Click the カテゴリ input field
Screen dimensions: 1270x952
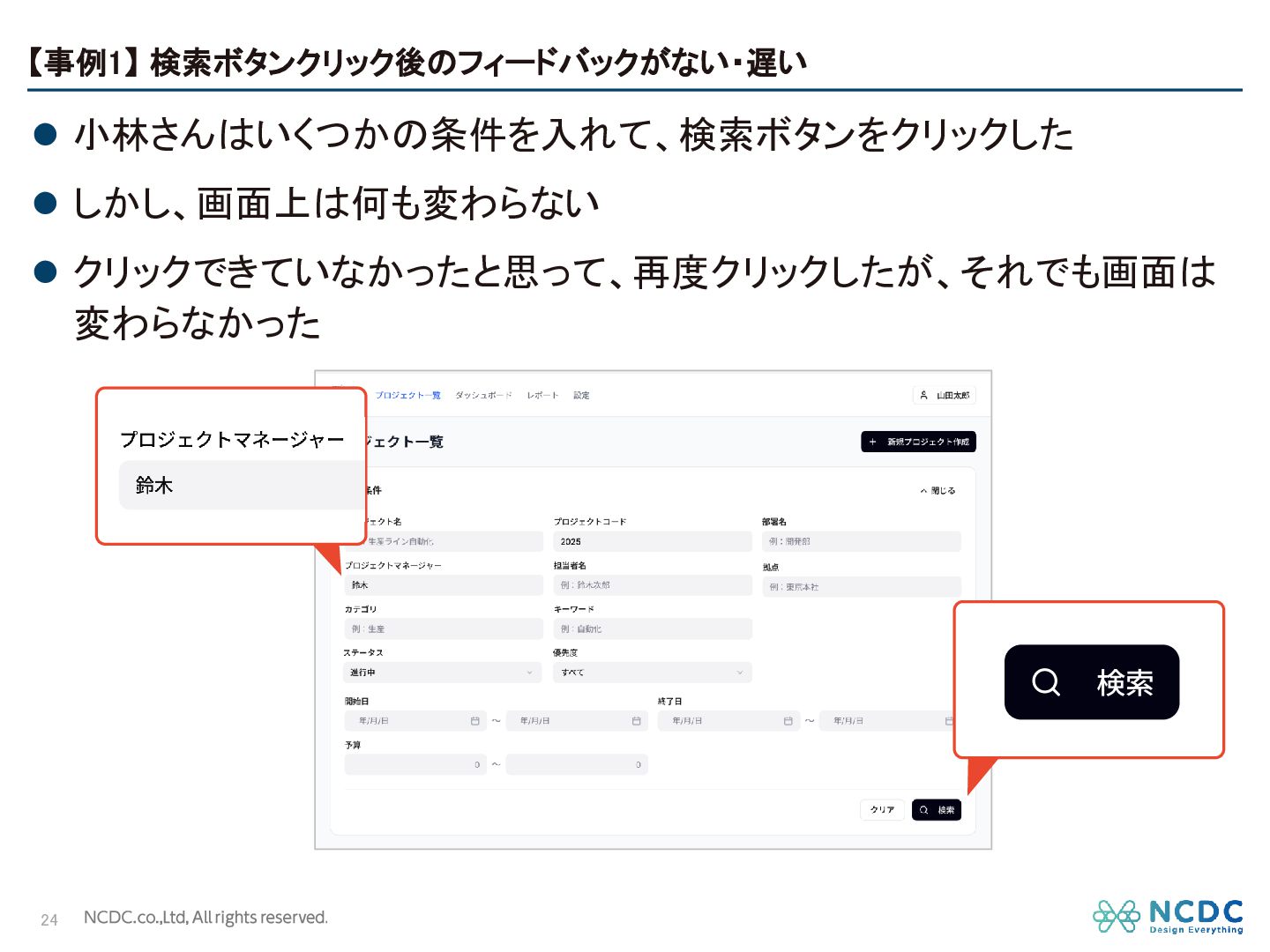(444, 629)
